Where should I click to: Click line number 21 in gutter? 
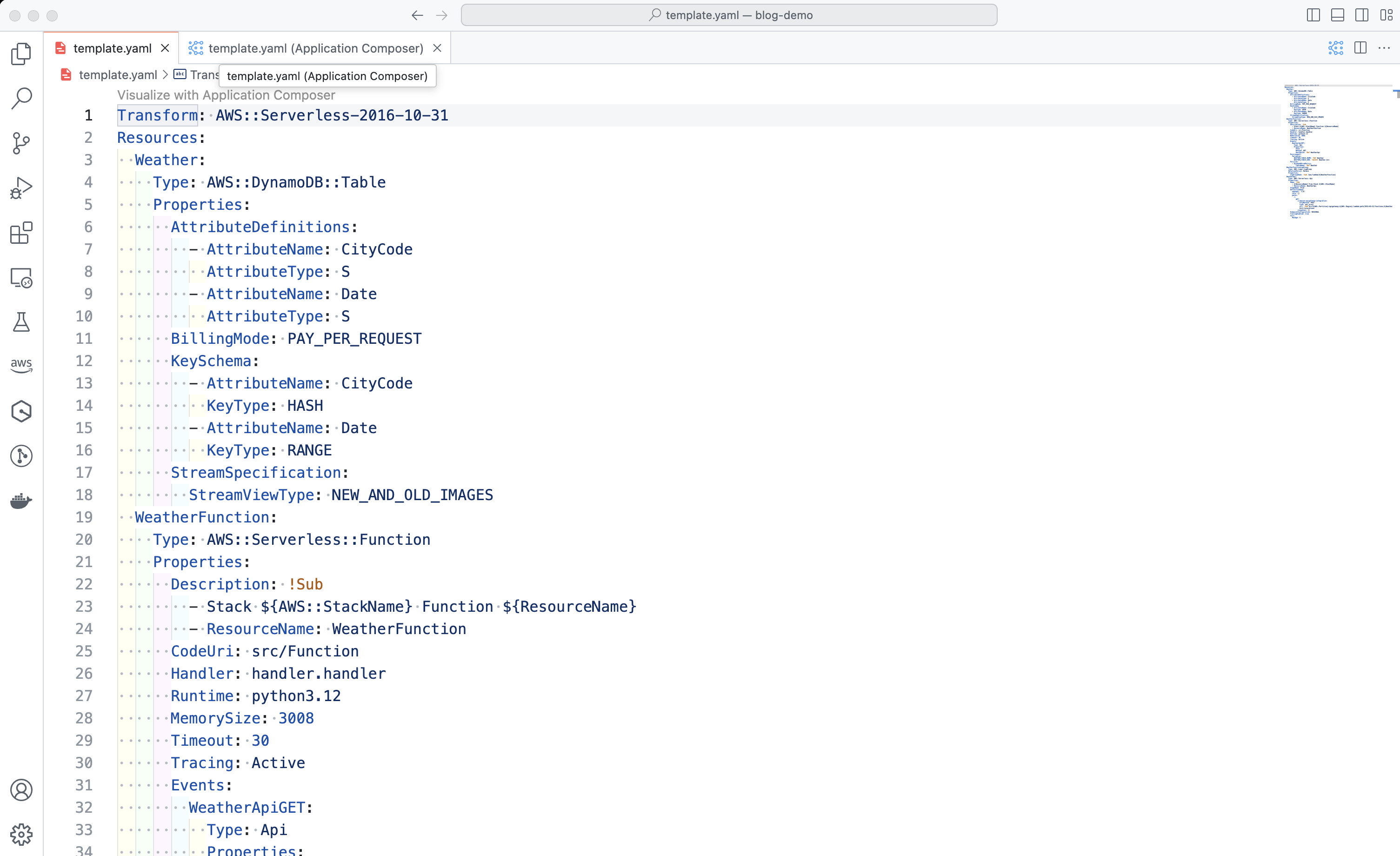(84, 562)
